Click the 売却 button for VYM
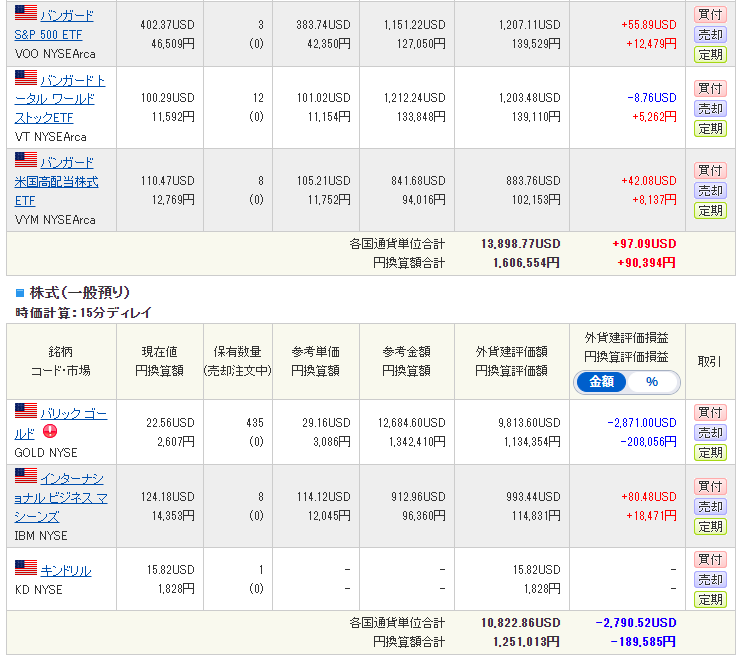 pos(710,191)
